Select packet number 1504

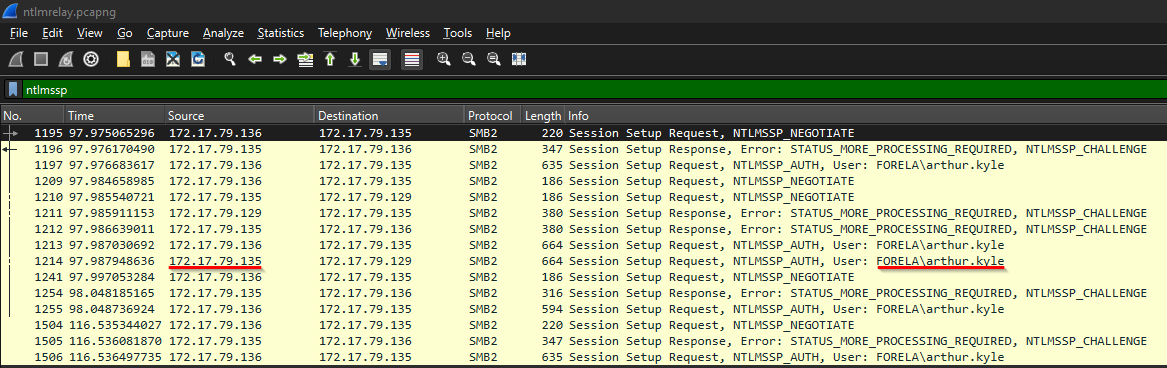click(584, 326)
